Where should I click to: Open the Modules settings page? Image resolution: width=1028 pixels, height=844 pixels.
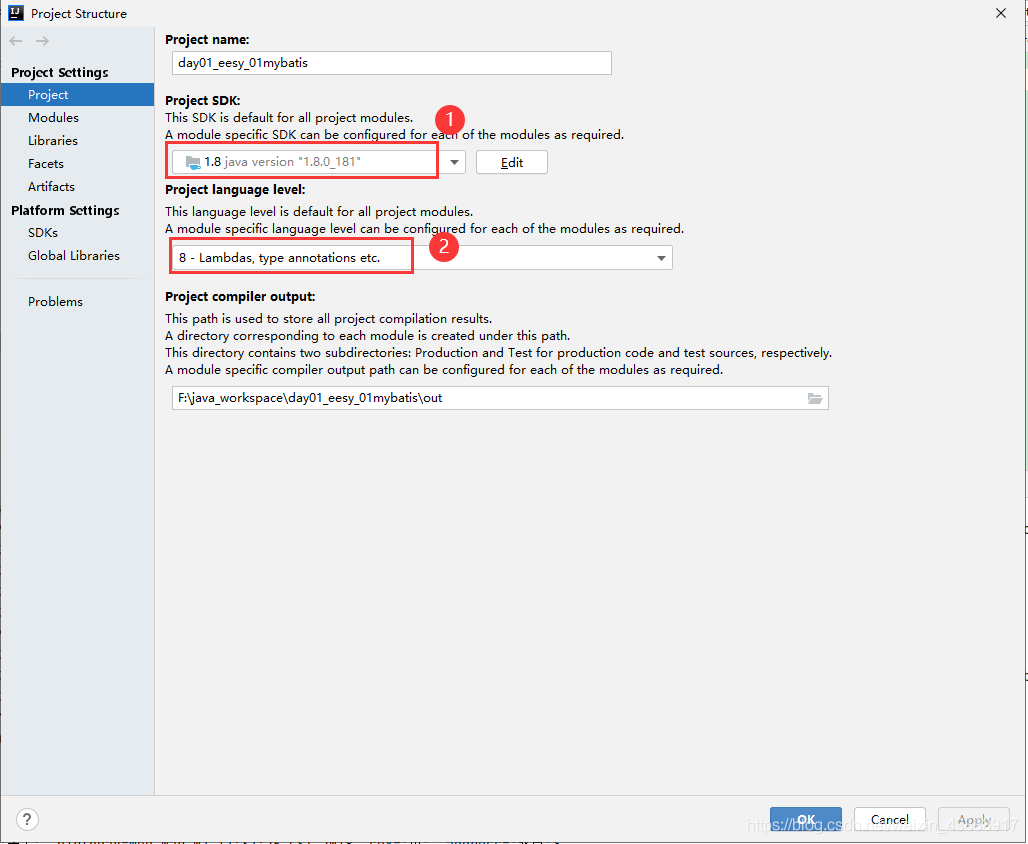[53, 117]
